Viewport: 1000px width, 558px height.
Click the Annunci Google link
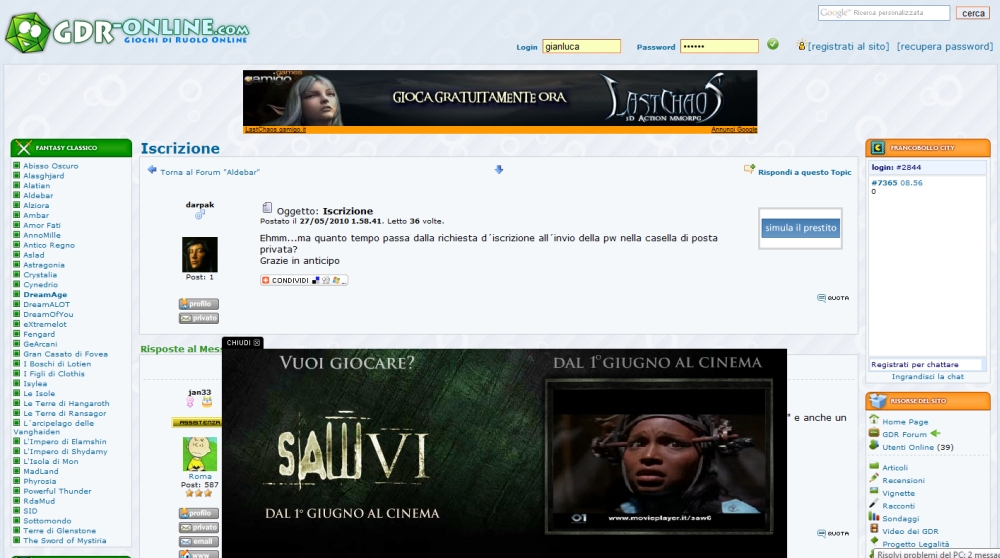tap(734, 129)
